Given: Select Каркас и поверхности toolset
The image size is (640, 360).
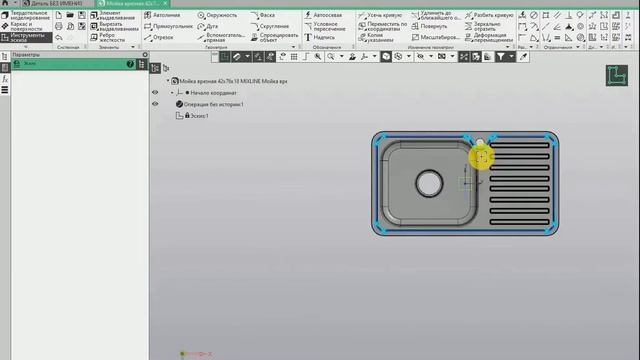Looking at the screenshot, I should pos(22,26).
